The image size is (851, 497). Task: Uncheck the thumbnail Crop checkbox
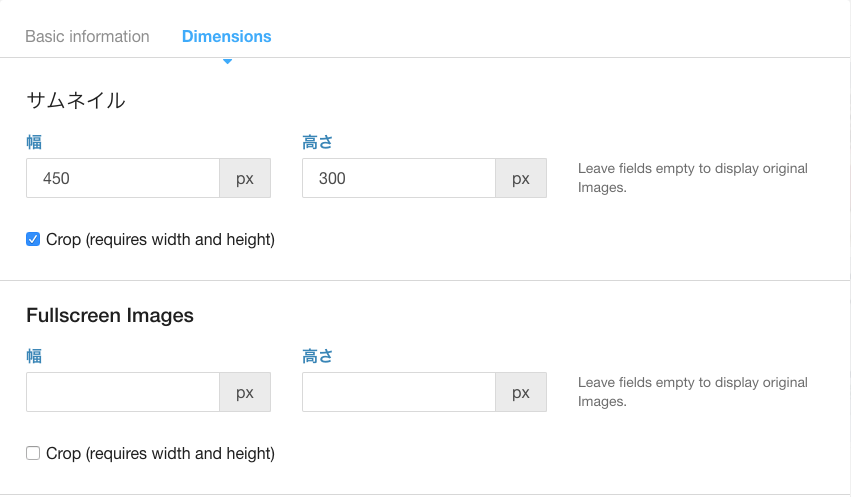pyautogui.click(x=33, y=239)
